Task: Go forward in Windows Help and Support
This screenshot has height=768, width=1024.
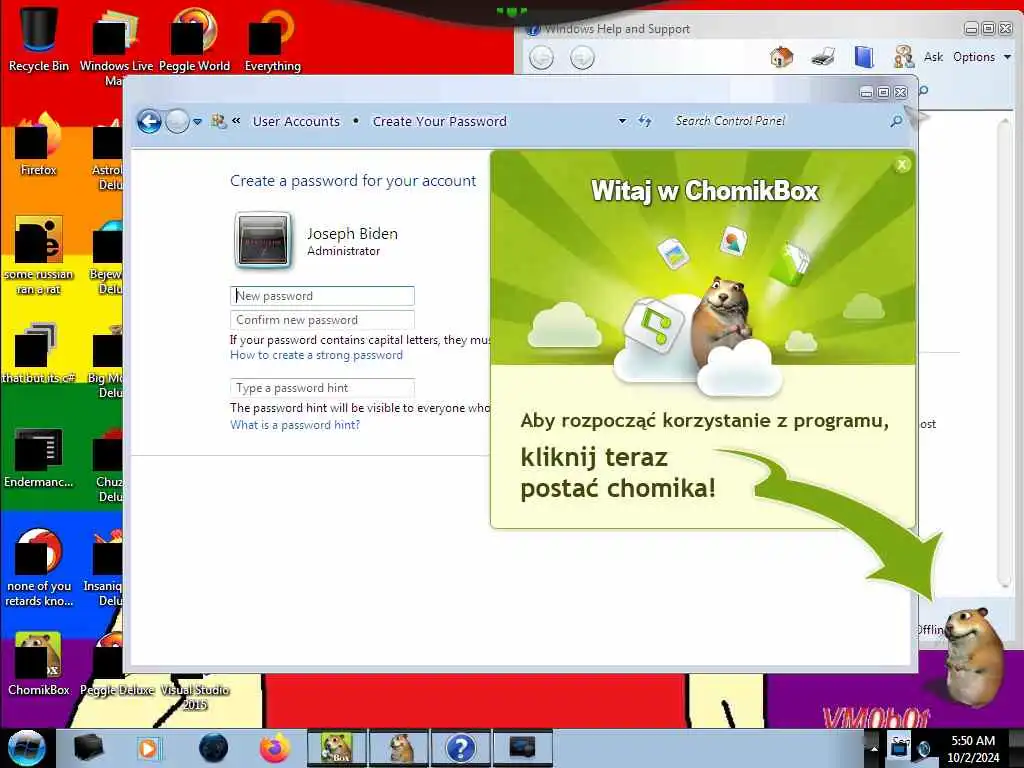Action: tap(582, 58)
